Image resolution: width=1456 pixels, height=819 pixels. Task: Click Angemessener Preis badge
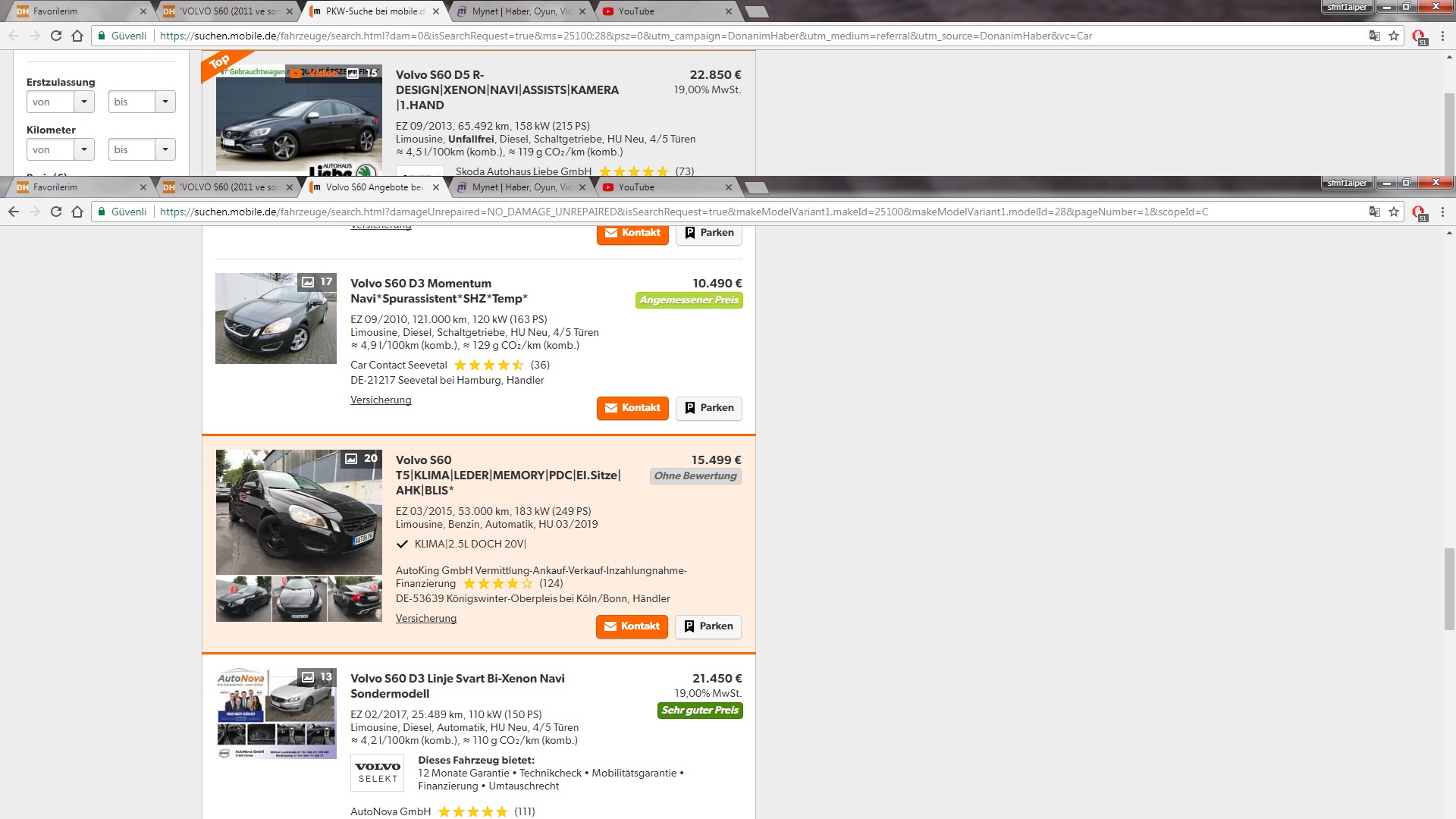(689, 300)
